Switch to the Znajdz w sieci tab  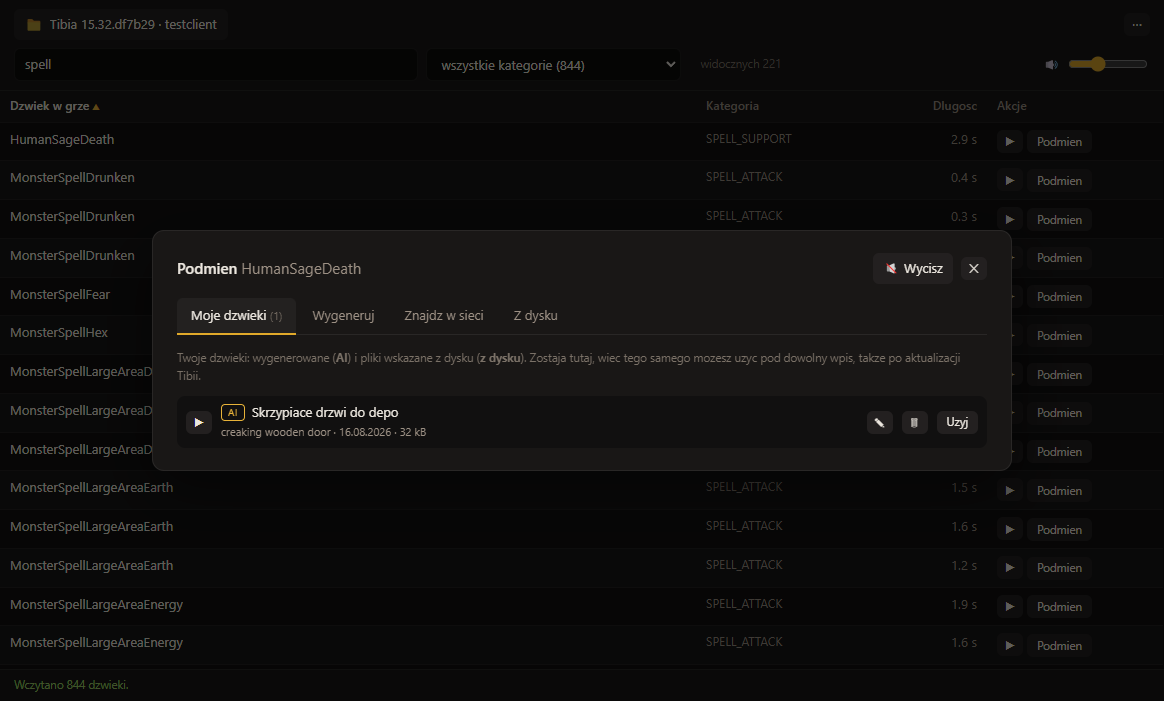coord(444,316)
